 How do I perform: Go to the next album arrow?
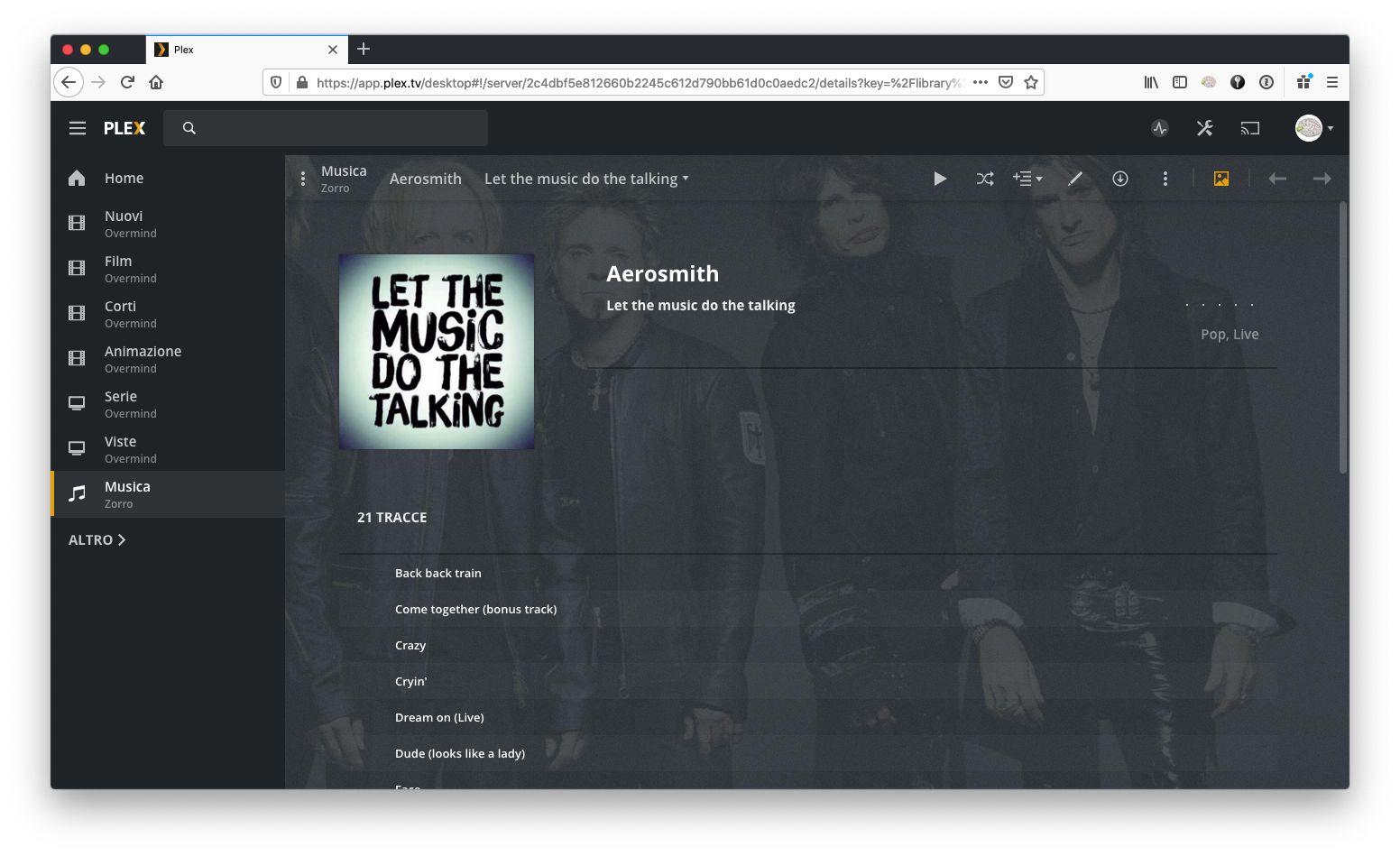pyautogui.click(x=1322, y=179)
